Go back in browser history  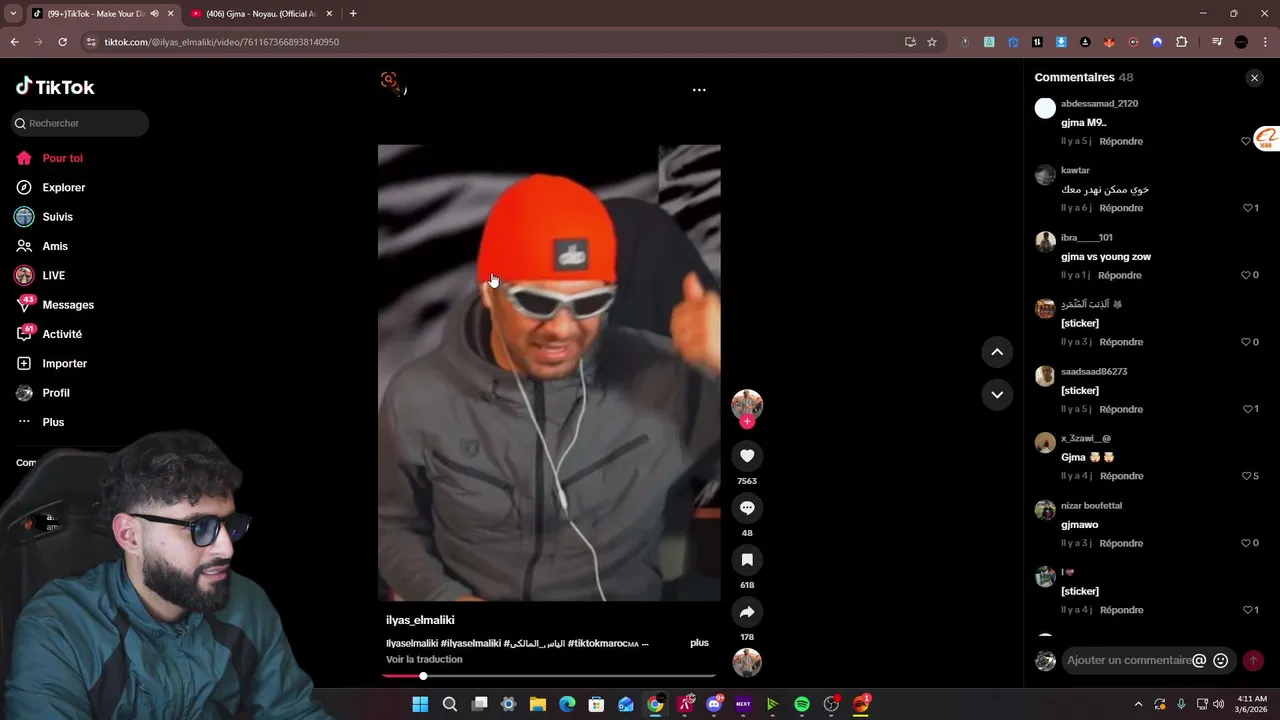click(14, 42)
